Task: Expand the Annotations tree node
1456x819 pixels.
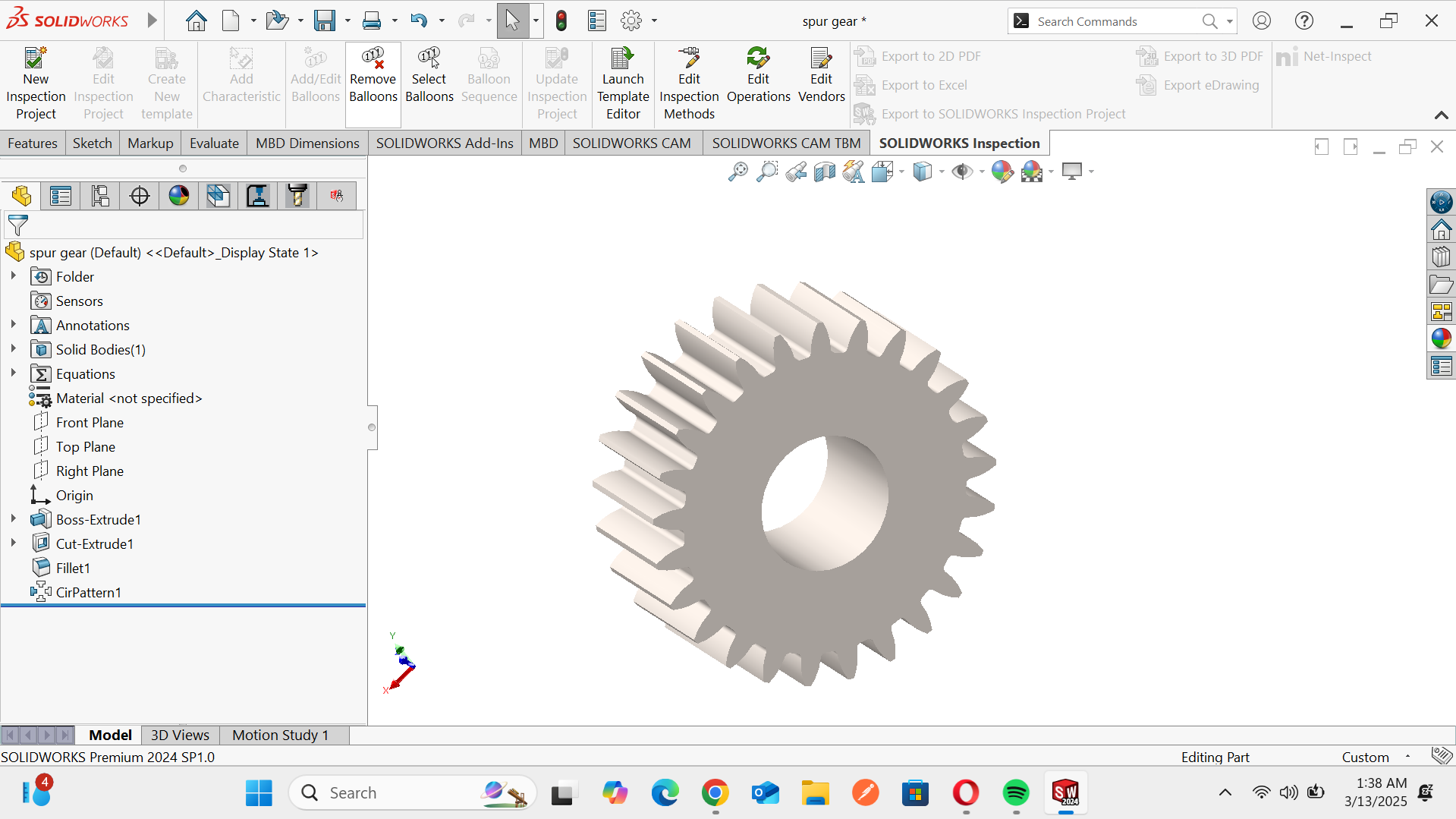Action: 13,325
